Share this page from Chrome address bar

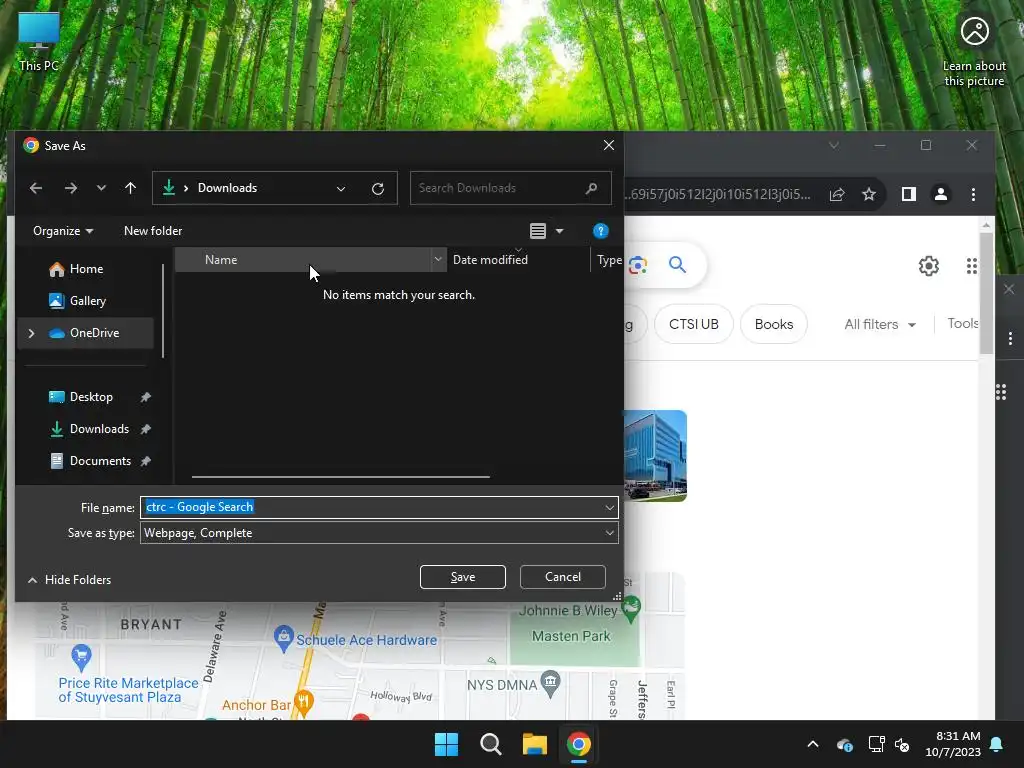837,194
